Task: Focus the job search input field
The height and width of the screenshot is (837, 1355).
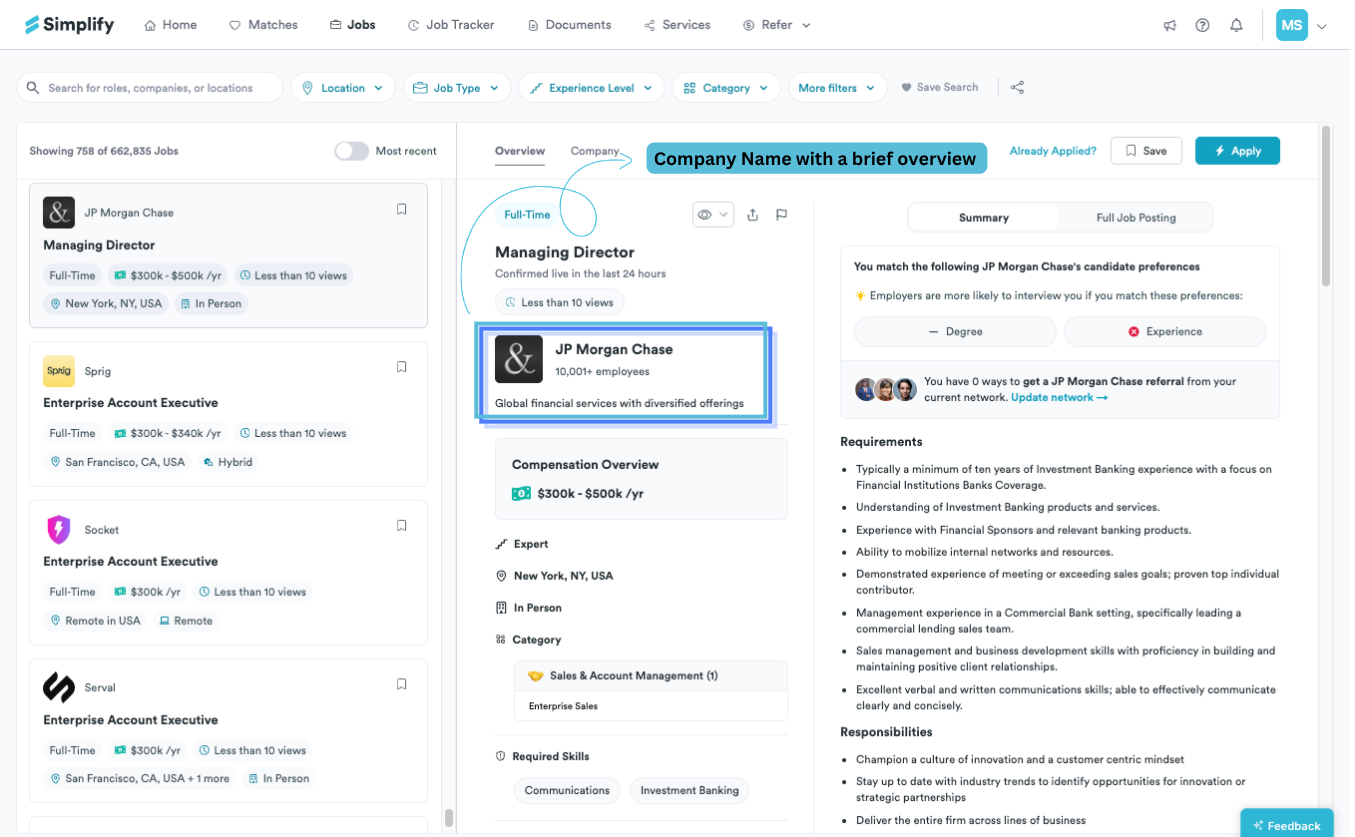Action: click(150, 88)
